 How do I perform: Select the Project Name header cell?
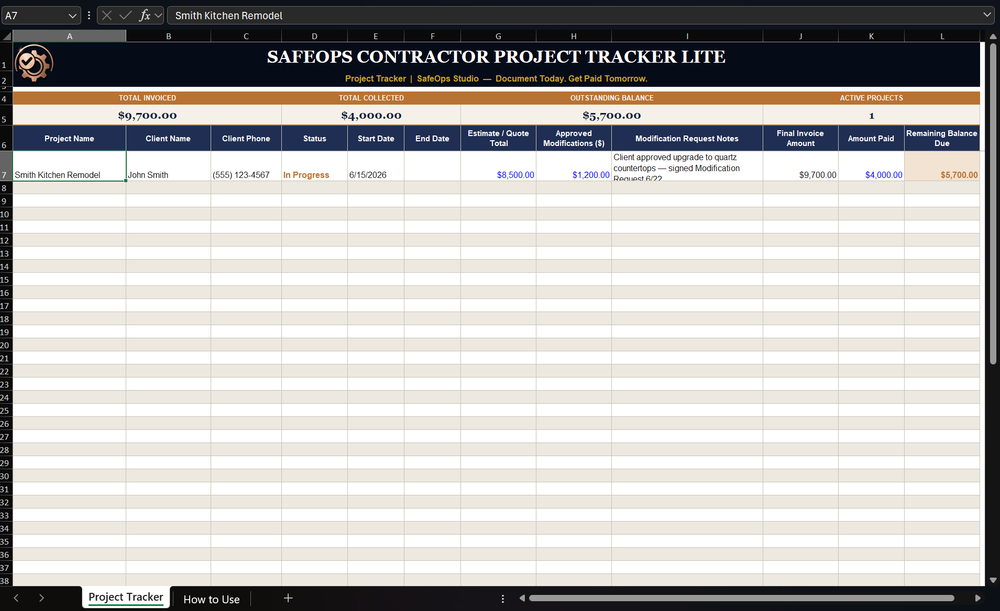coord(70,138)
